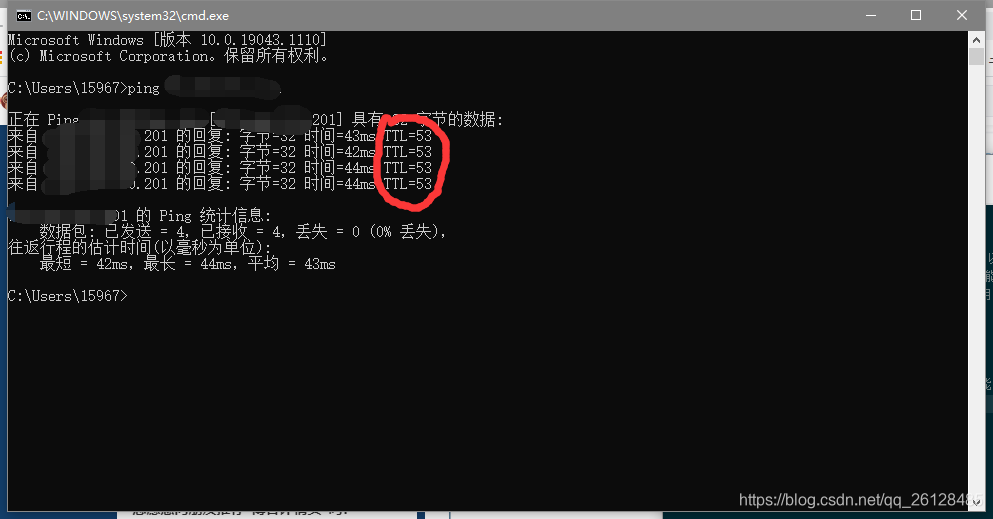Close the cmd.exe window
Screen dimensions: 993x519
961,15
